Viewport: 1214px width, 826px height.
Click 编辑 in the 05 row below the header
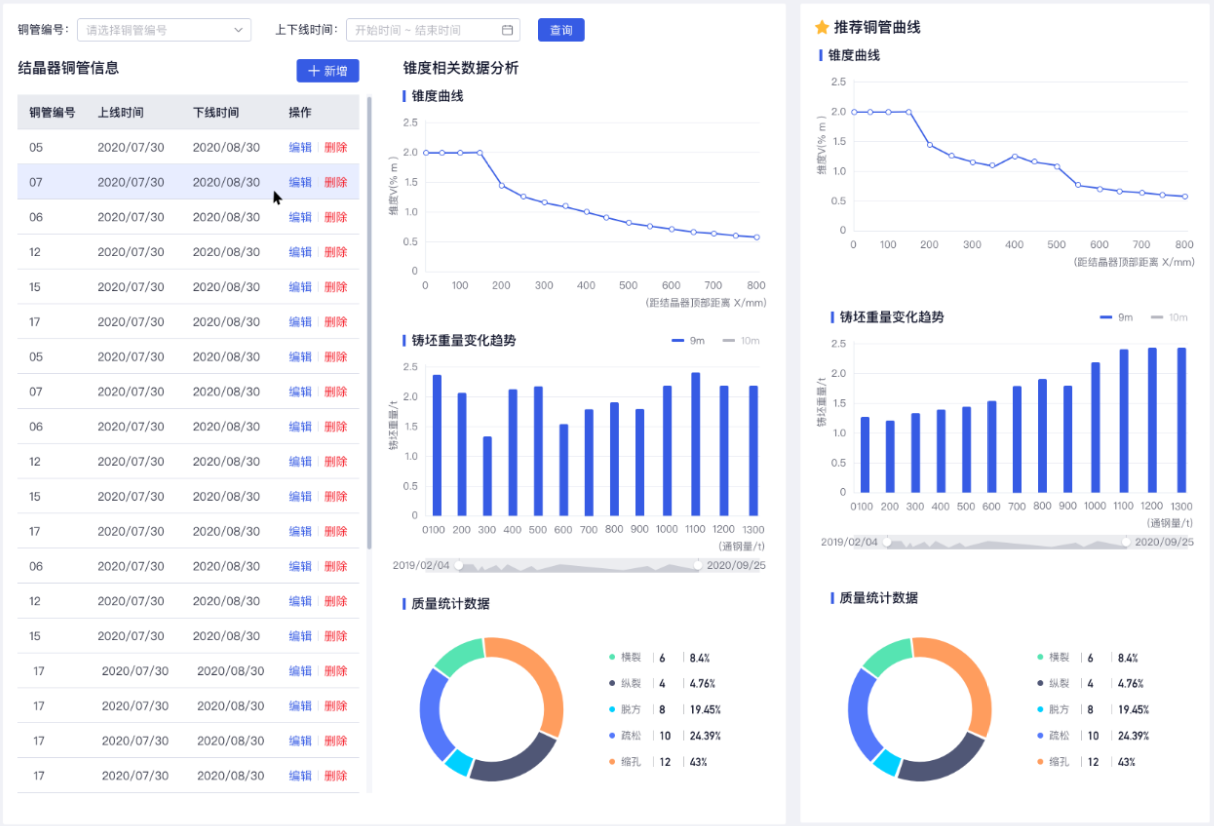[300, 147]
